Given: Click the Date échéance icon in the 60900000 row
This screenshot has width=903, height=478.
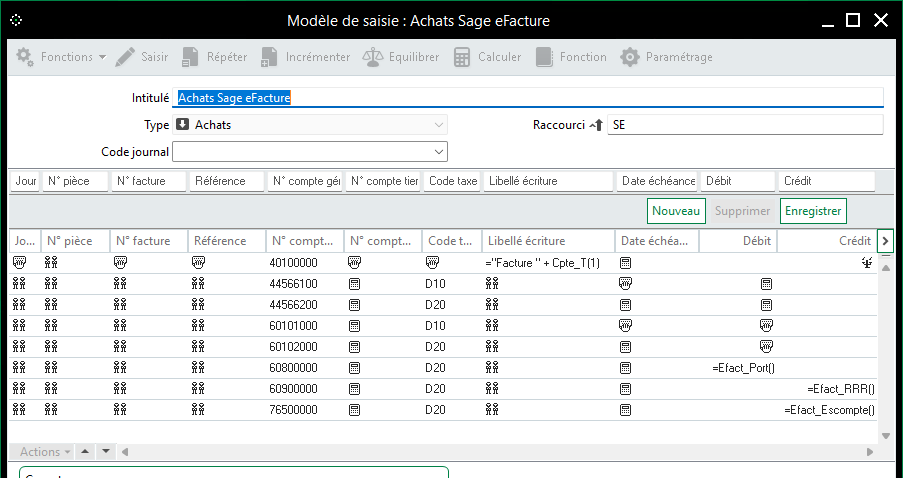Looking at the screenshot, I should [625, 389].
